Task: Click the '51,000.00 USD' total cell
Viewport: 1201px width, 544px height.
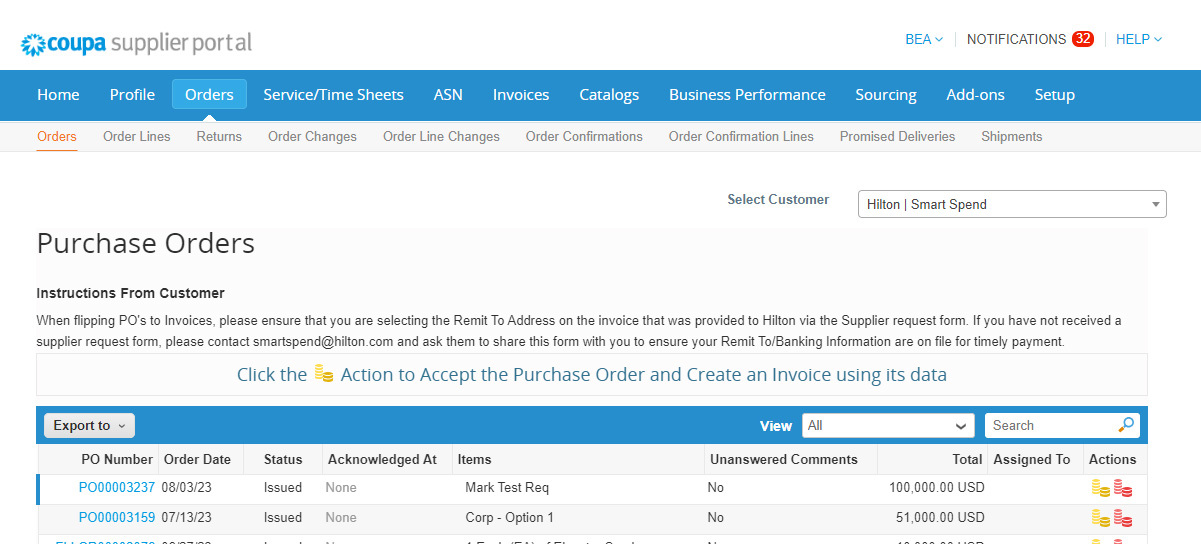Action: pyautogui.click(x=941, y=518)
